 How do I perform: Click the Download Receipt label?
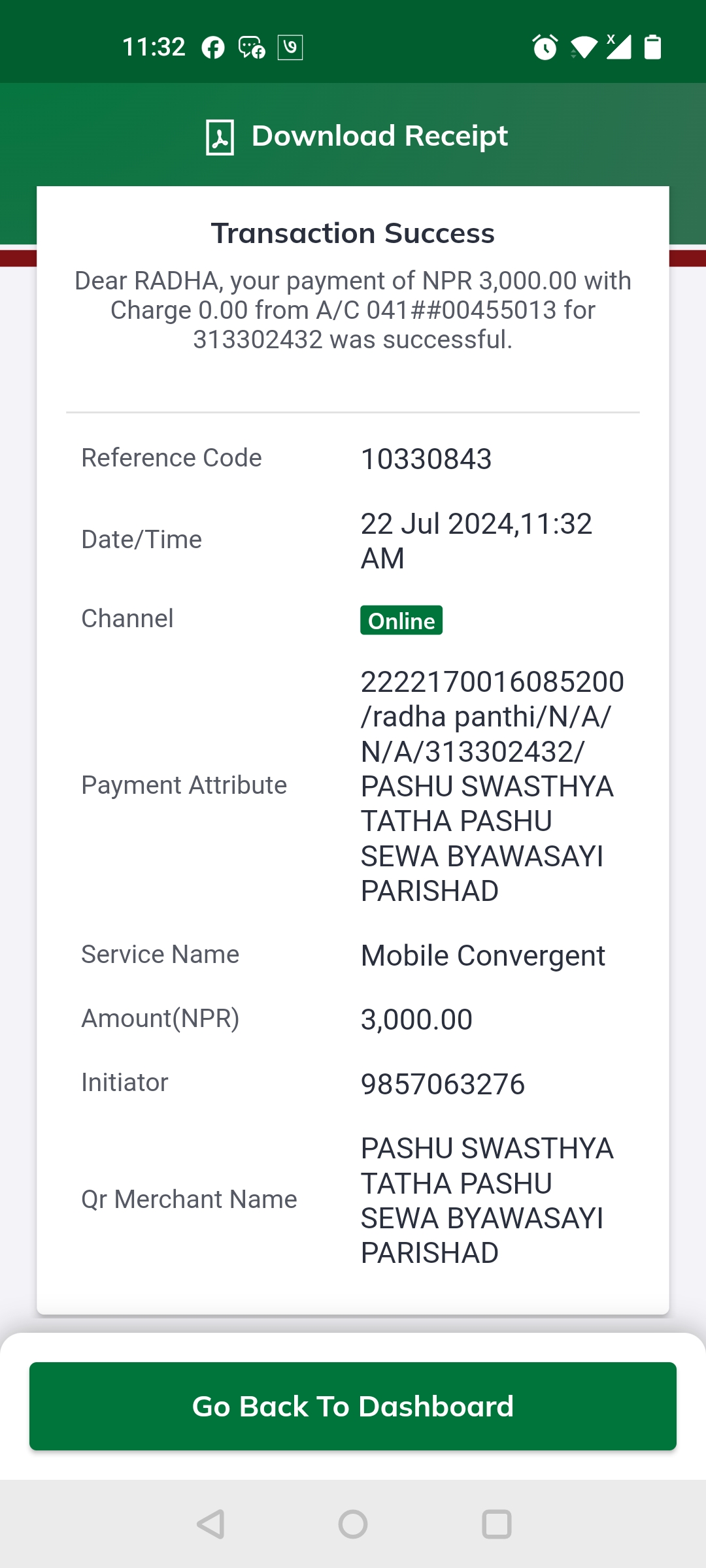coord(379,137)
